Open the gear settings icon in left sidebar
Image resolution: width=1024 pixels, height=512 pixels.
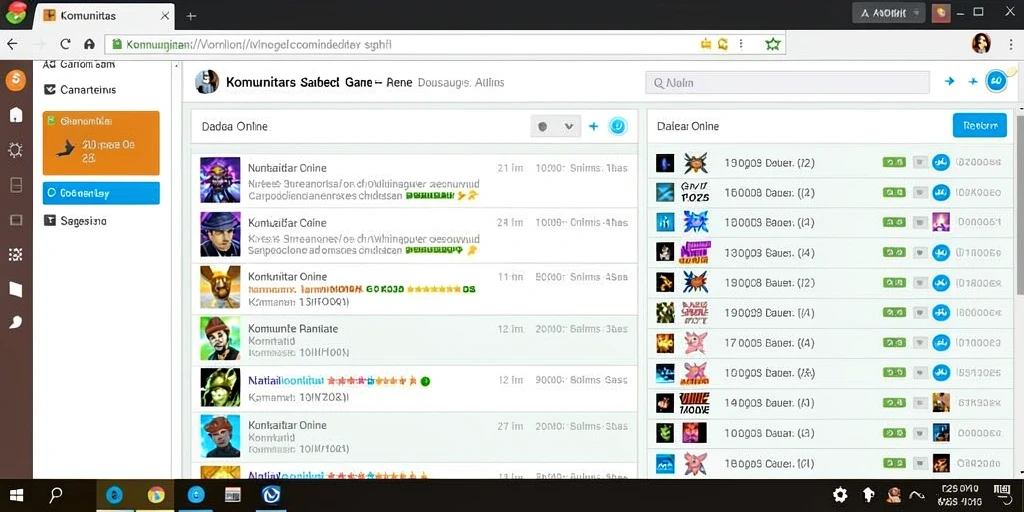[16, 150]
